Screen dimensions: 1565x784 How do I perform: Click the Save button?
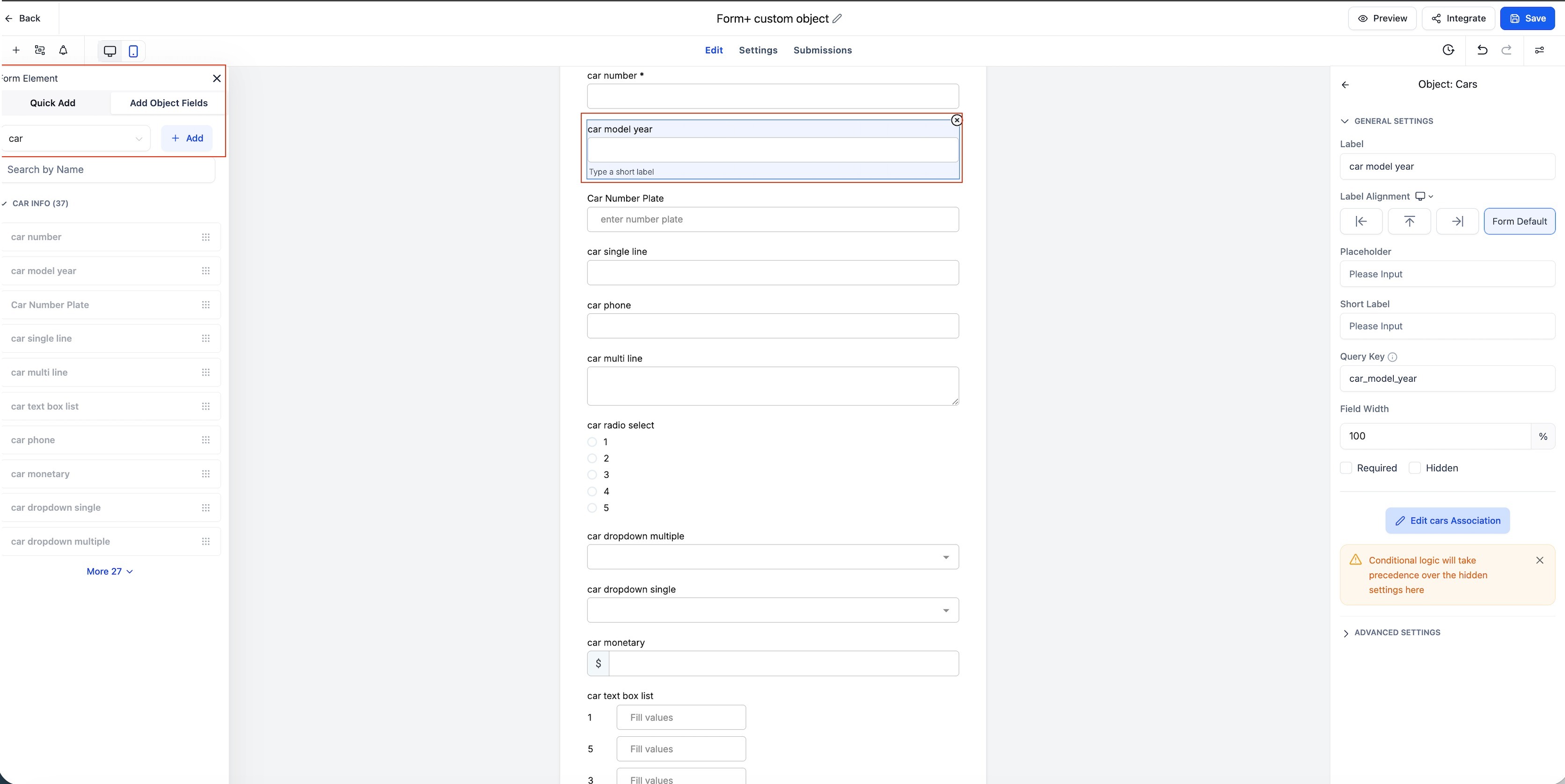[1528, 18]
